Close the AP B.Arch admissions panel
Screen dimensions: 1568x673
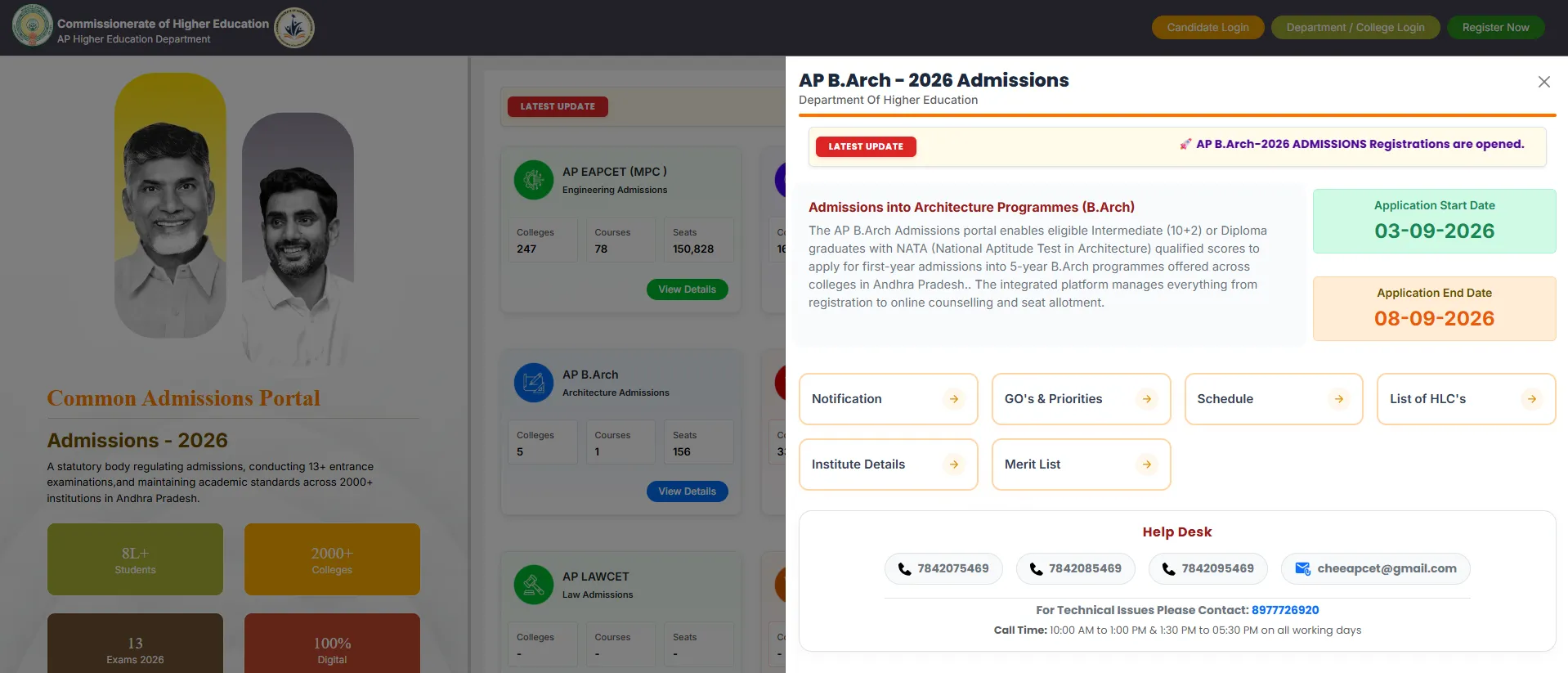(x=1543, y=82)
